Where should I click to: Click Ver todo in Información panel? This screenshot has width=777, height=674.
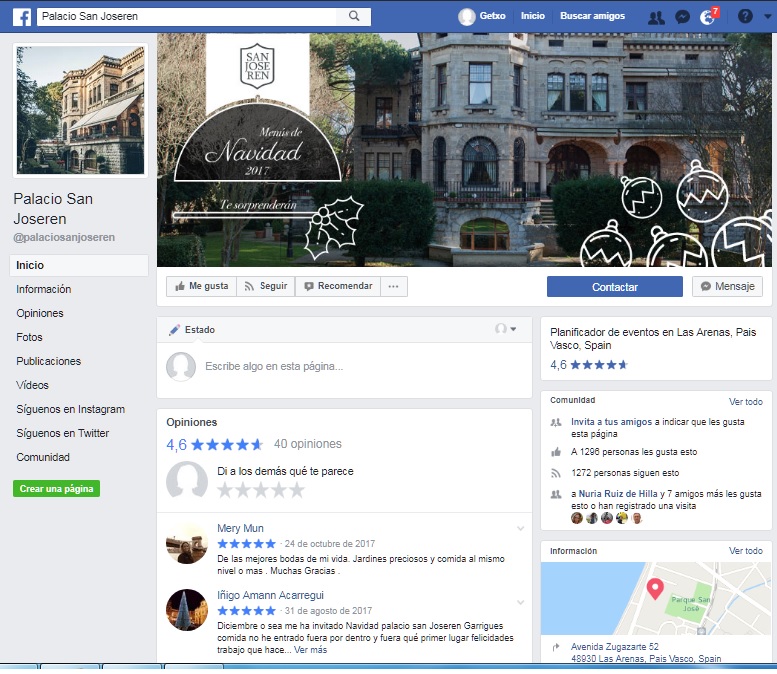745,551
